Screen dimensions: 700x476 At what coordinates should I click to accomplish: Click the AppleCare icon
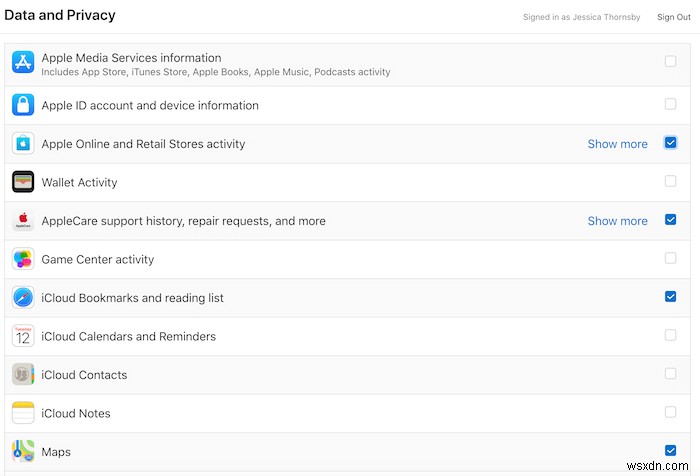[x=23, y=220]
